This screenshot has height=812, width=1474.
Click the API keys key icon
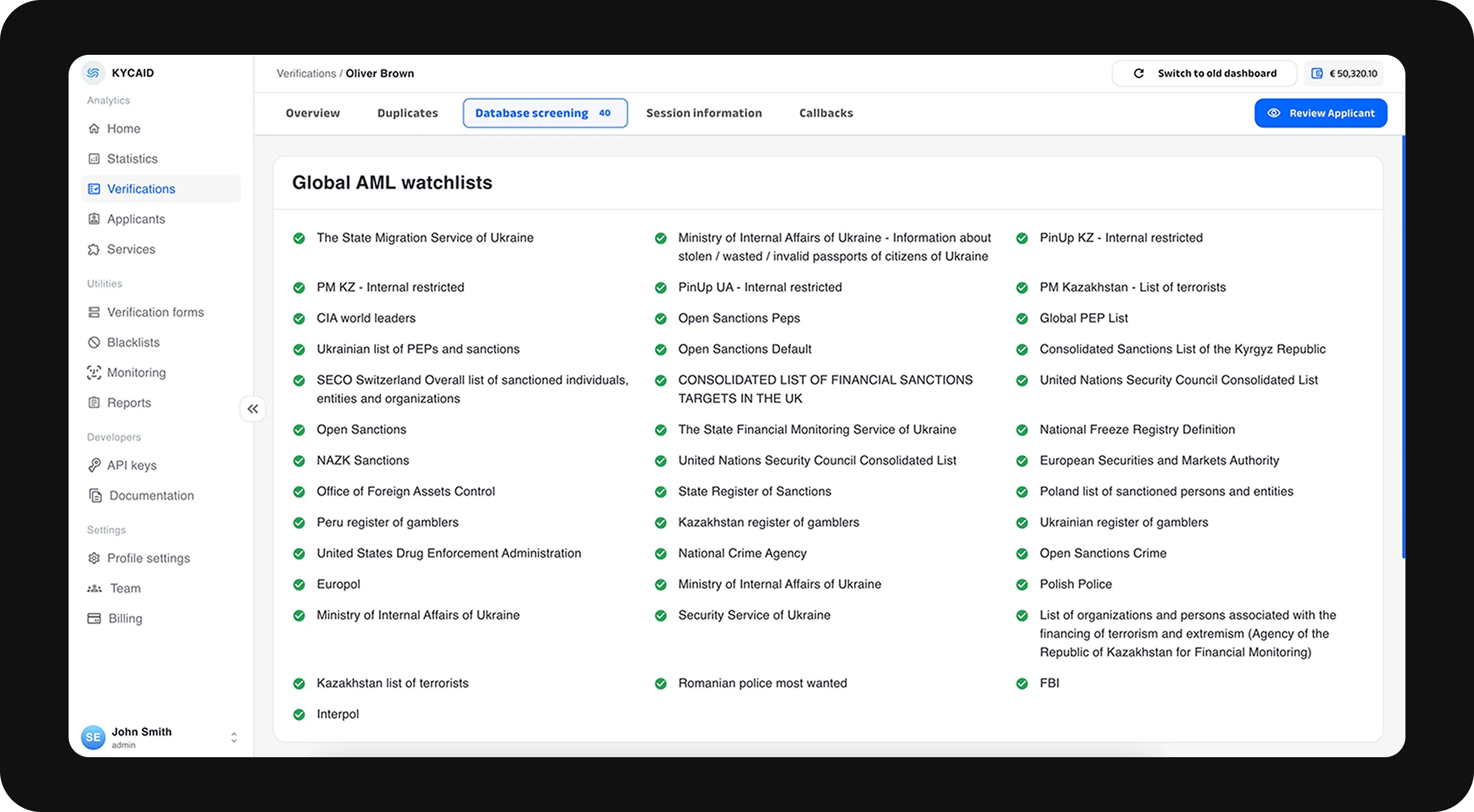[x=94, y=465]
